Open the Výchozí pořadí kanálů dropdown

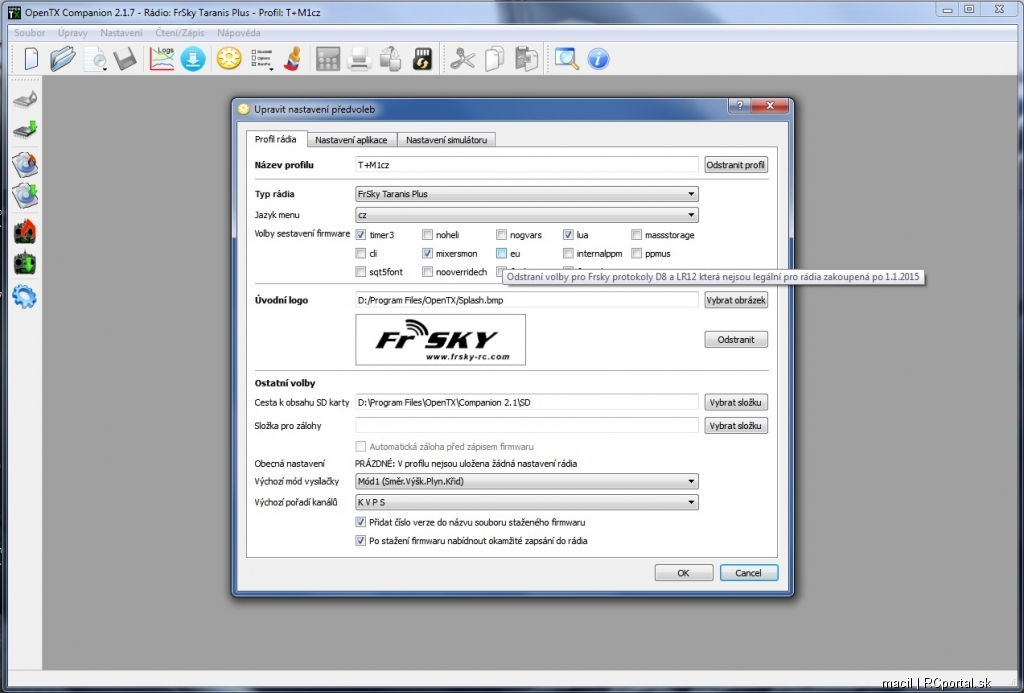pos(526,502)
